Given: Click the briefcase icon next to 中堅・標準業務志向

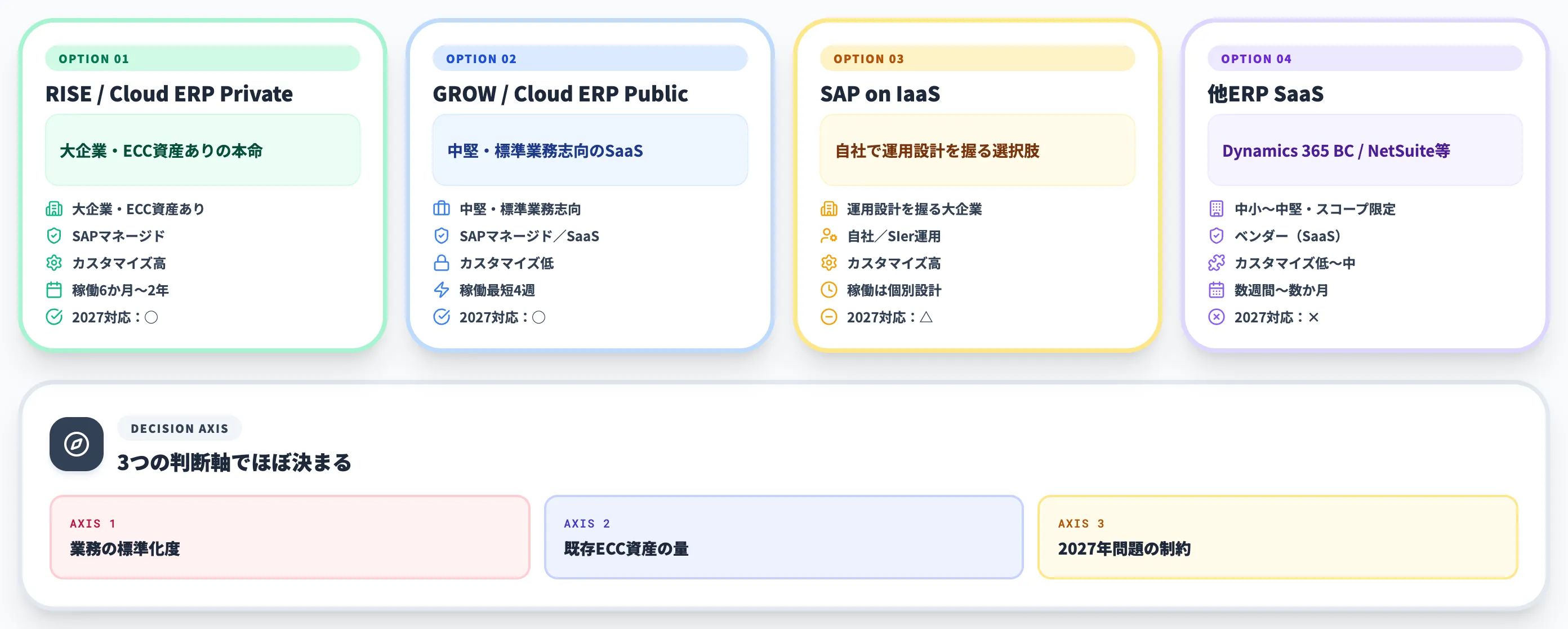Looking at the screenshot, I should click(x=442, y=209).
